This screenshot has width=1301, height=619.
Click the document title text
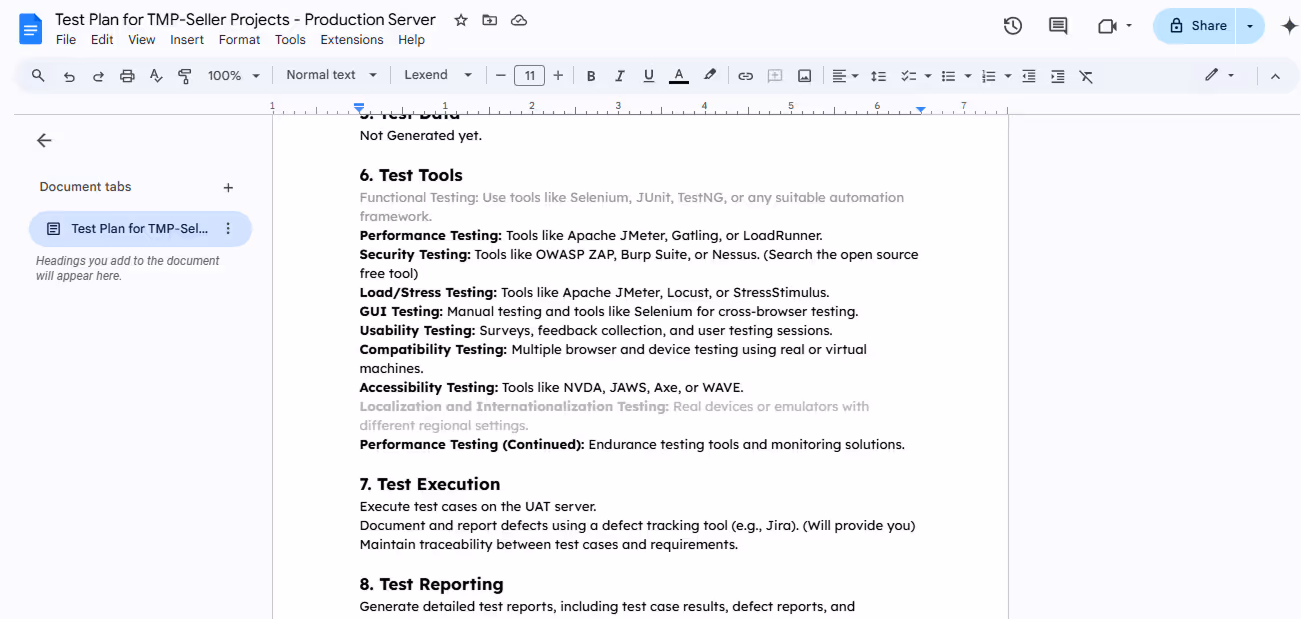click(245, 20)
